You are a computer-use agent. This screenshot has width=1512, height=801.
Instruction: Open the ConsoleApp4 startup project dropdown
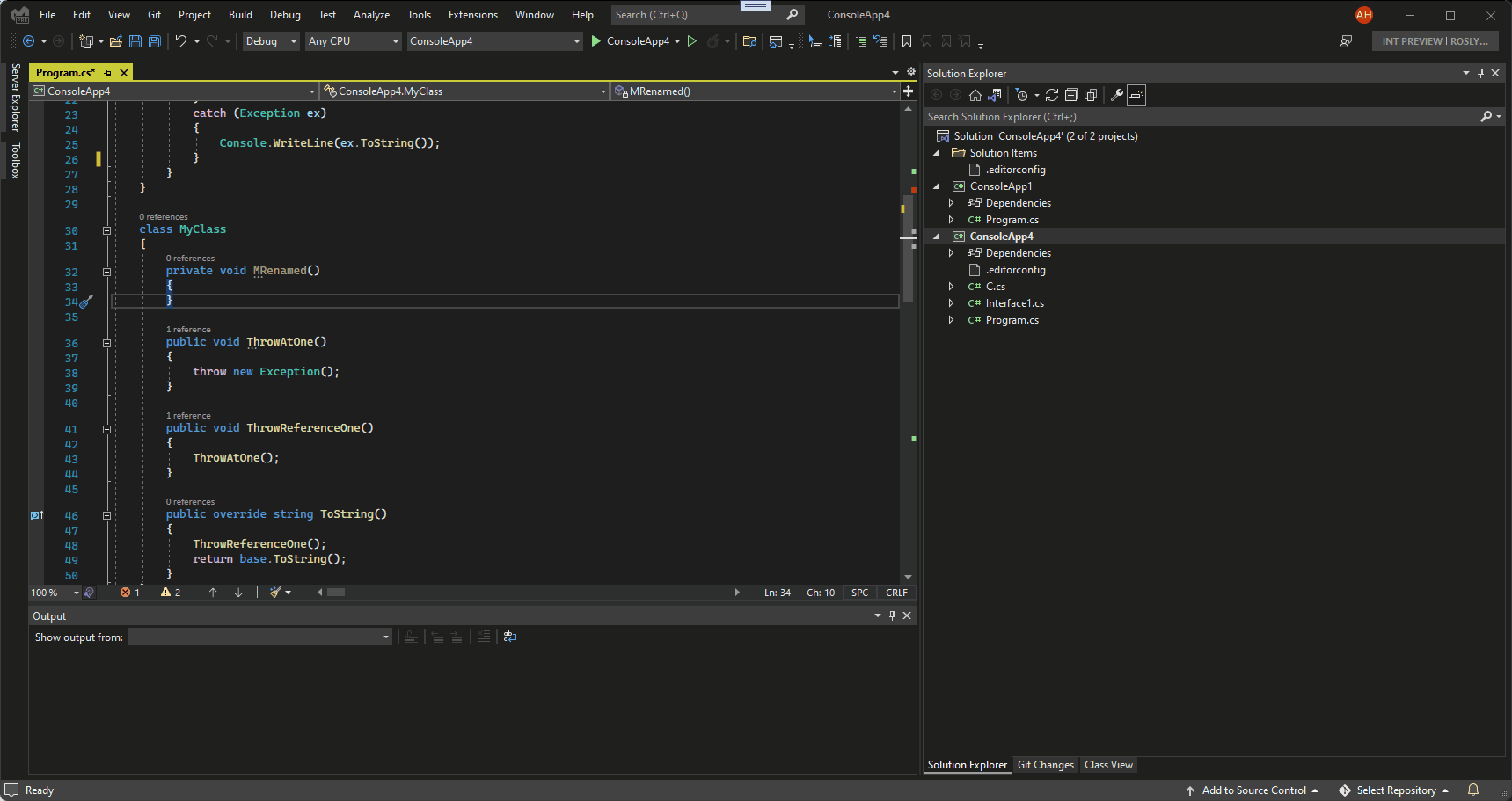click(495, 41)
